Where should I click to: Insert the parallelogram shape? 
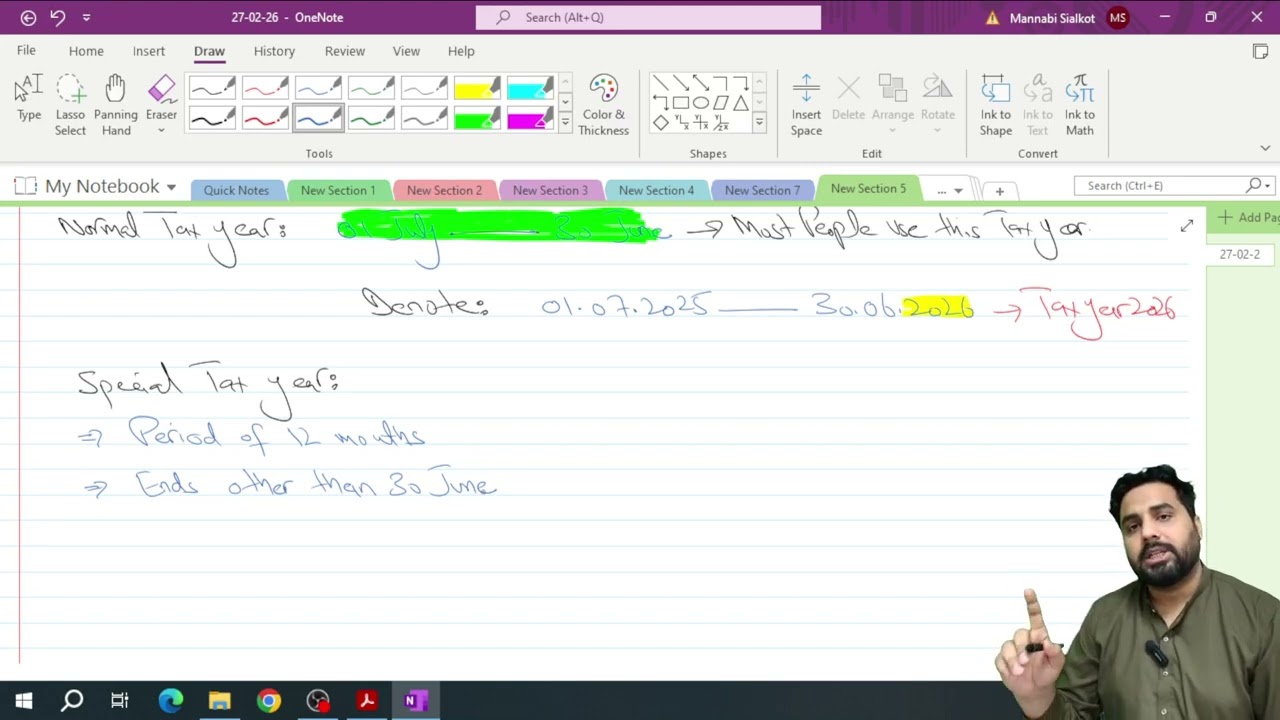click(721, 103)
